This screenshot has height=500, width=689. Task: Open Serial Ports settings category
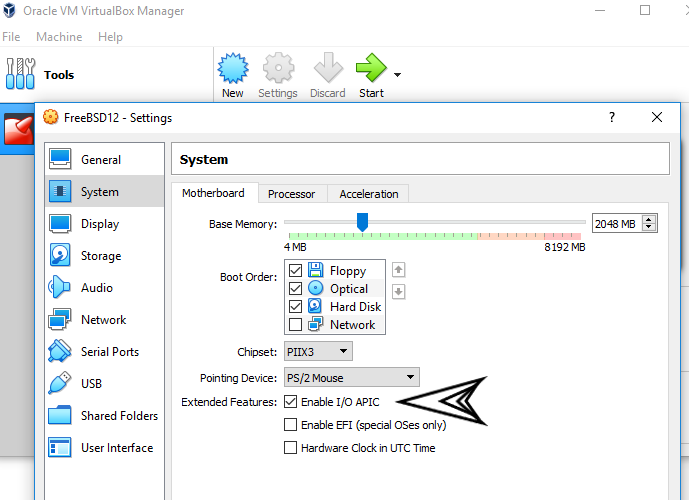pos(105,351)
